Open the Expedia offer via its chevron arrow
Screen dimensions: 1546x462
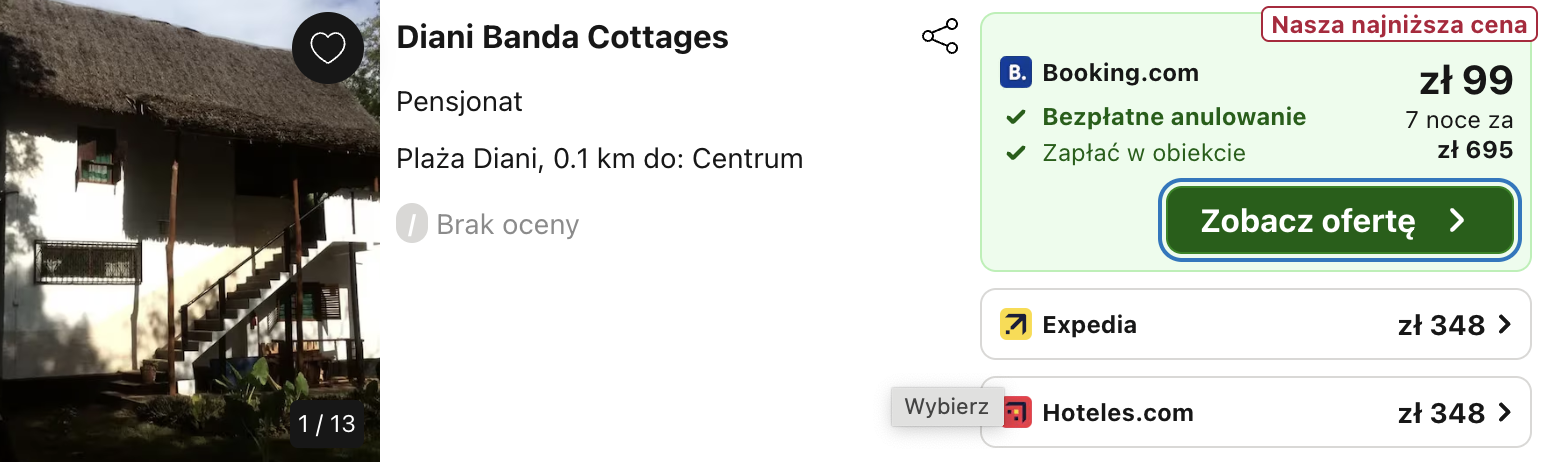[1503, 325]
